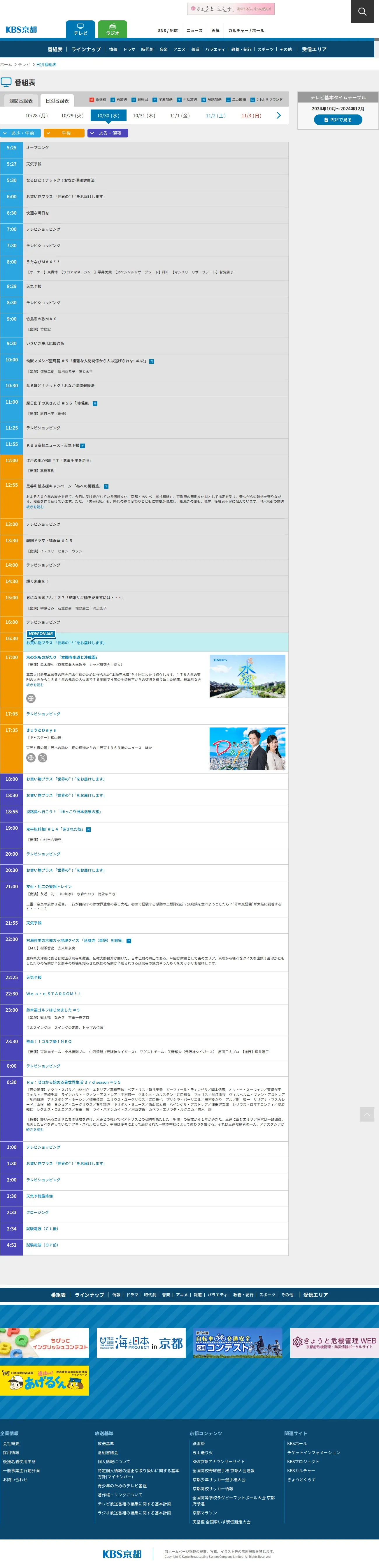Click the テレビ (TV) icon tab
This screenshot has height=1568, width=379.
pyautogui.click(x=80, y=29)
